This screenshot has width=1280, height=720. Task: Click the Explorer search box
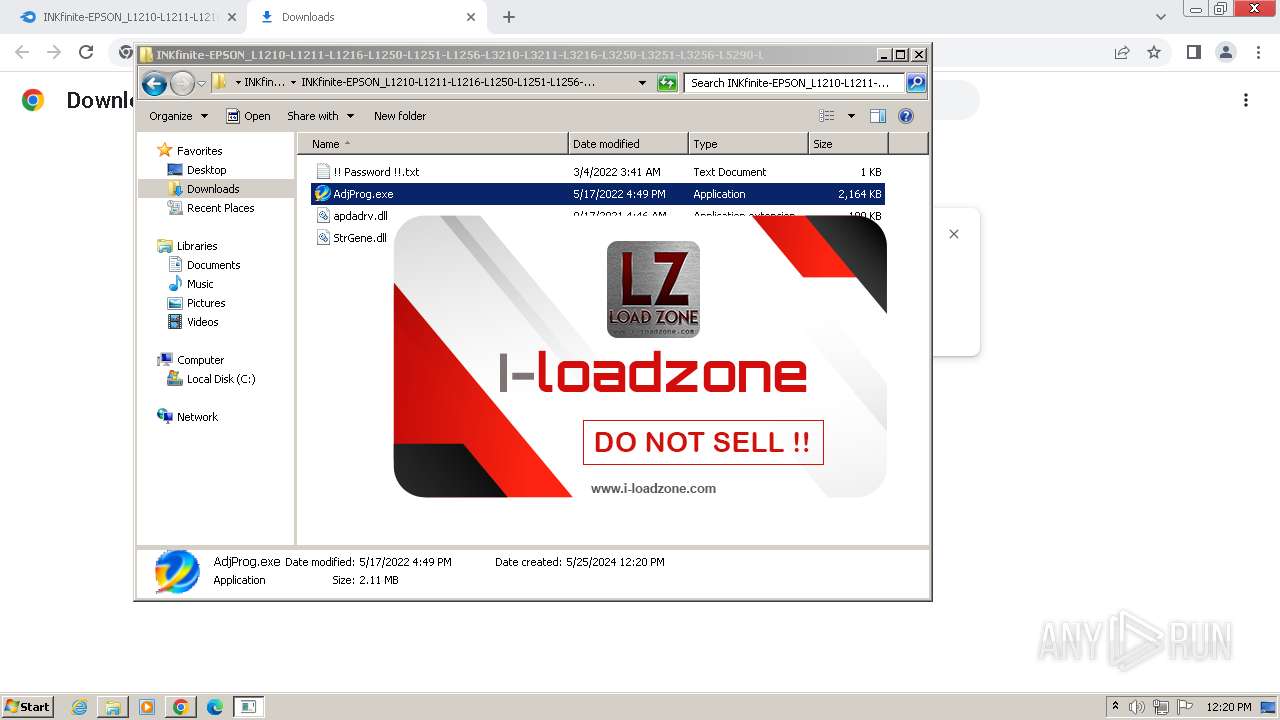pyautogui.click(x=795, y=83)
